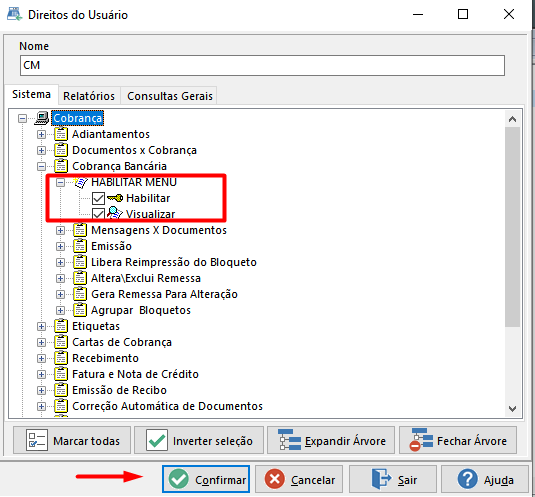Click the Inverter seleção button
Screen dimensions: 535x497
[x=199, y=440]
